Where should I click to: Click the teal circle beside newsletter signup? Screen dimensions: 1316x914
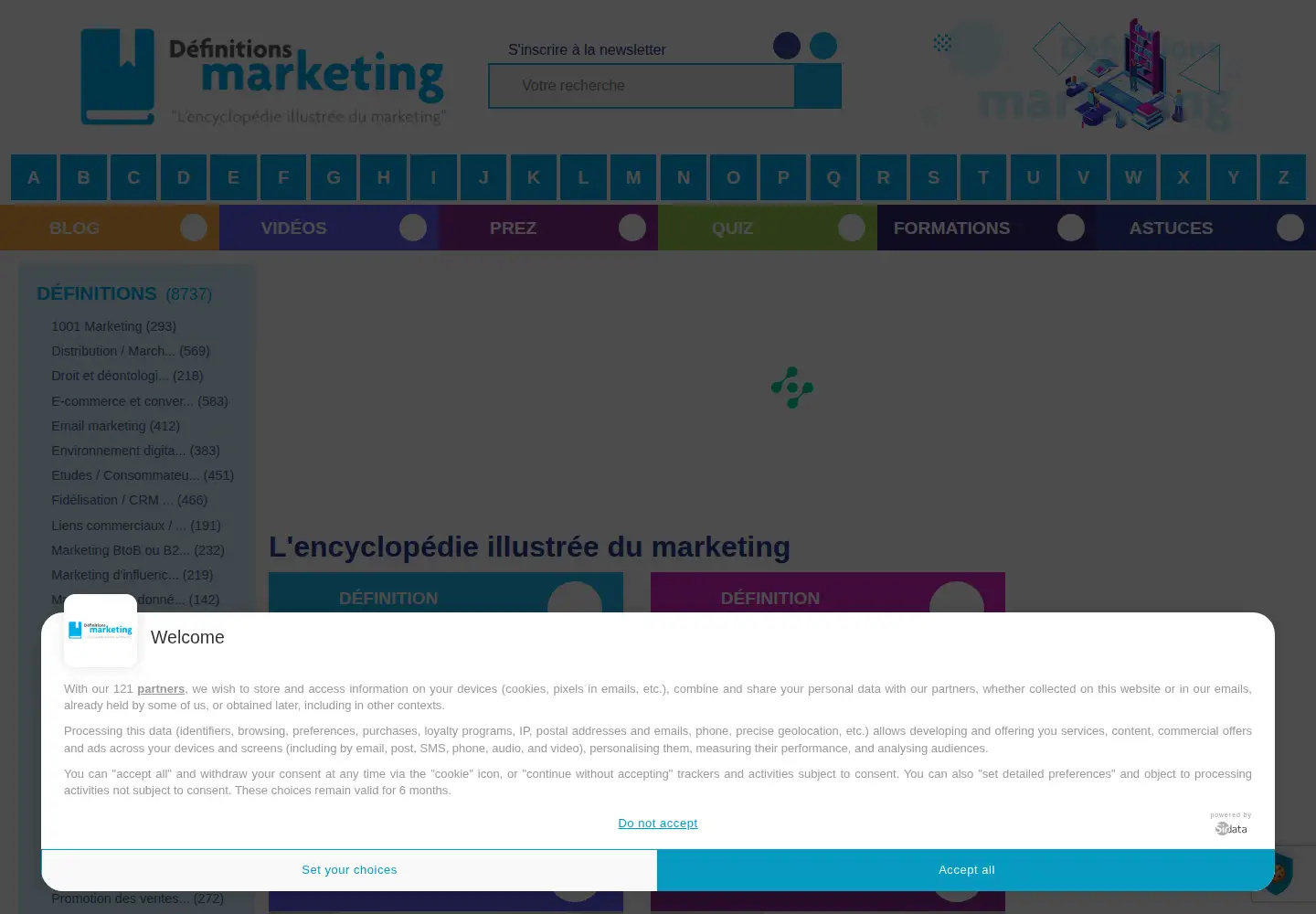click(823, 46)
